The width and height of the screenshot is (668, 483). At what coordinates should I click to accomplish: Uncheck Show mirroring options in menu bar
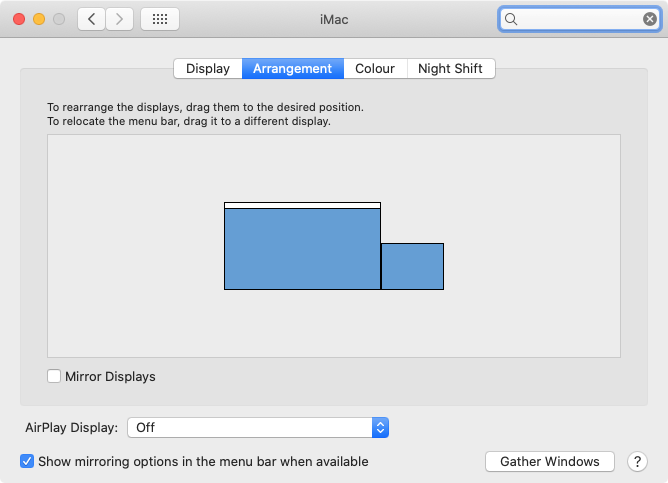click(x=27, y=461)
